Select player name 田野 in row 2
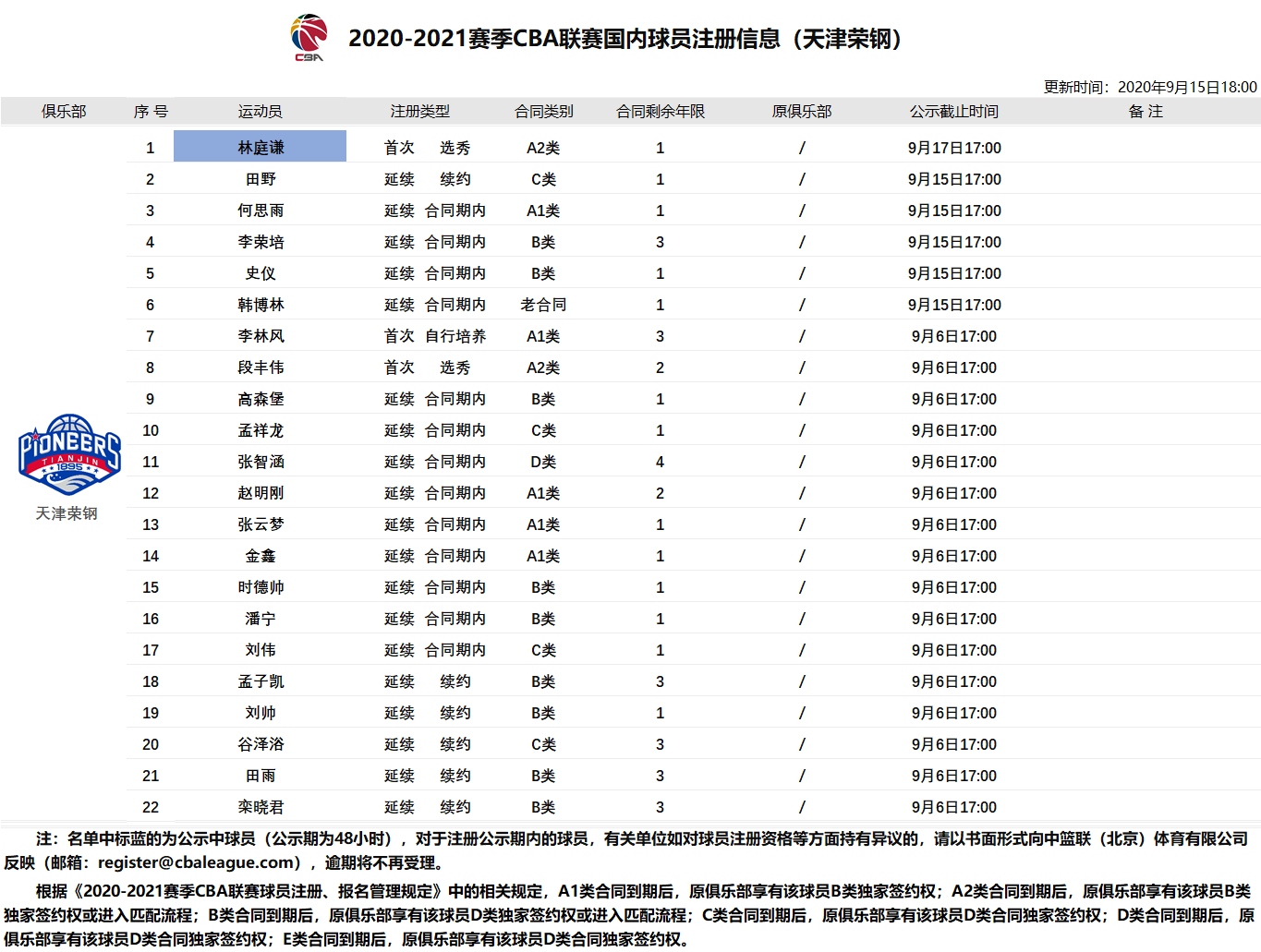 [261, 179]
